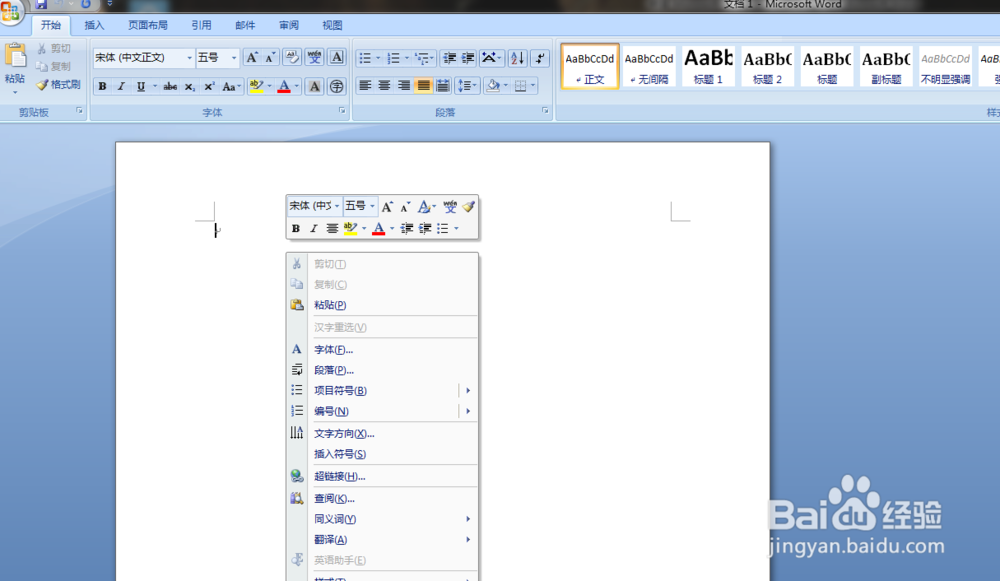The image size is (1000, 581).
Task: Click the Phonetic Guide icon in ribbon
Action: 314,57
